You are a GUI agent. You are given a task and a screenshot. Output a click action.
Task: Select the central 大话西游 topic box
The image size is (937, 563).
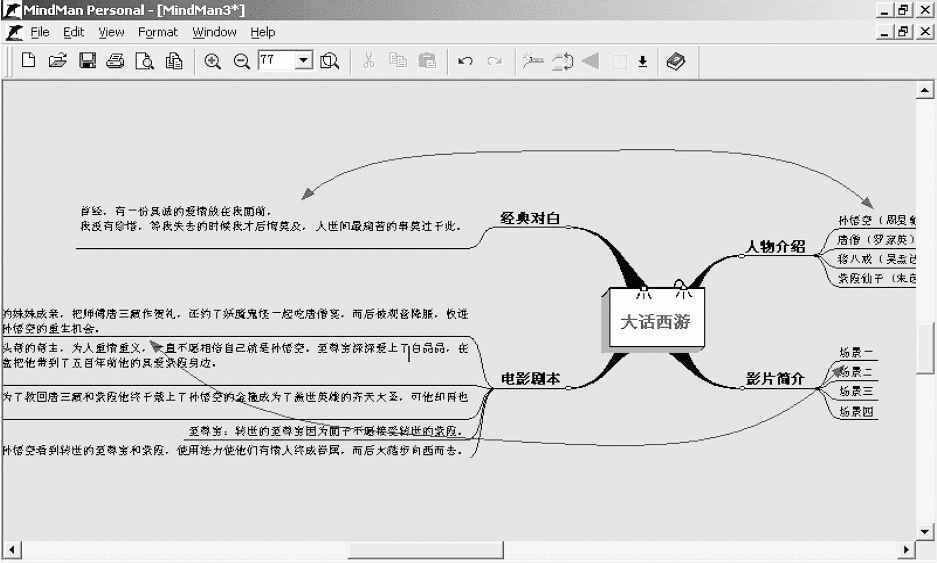656,319
